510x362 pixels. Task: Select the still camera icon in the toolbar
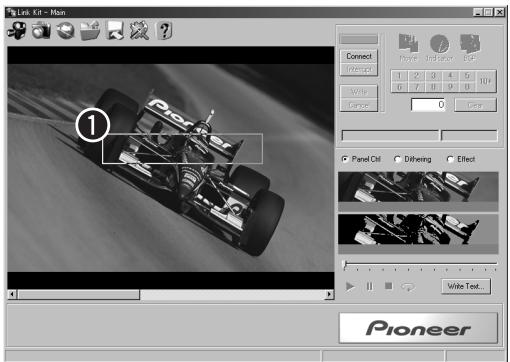[41, 30]
